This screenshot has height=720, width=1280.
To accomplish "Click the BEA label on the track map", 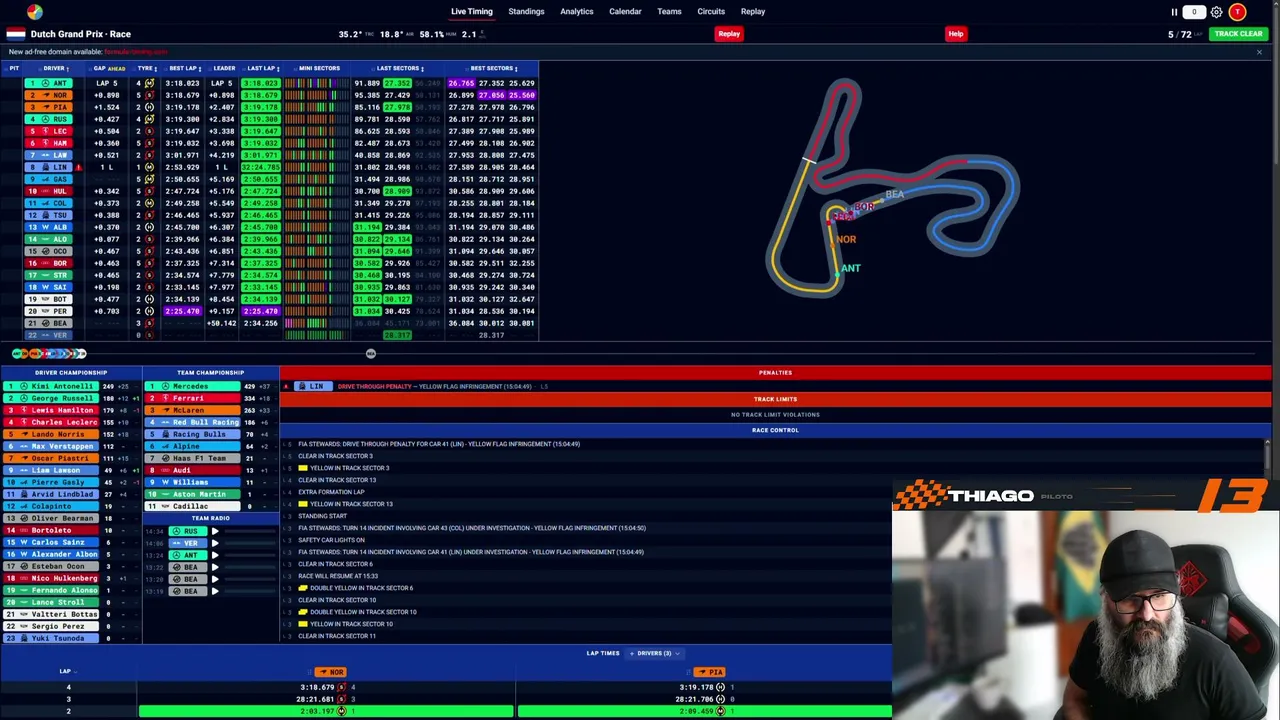I will click(x=894, y=194).
